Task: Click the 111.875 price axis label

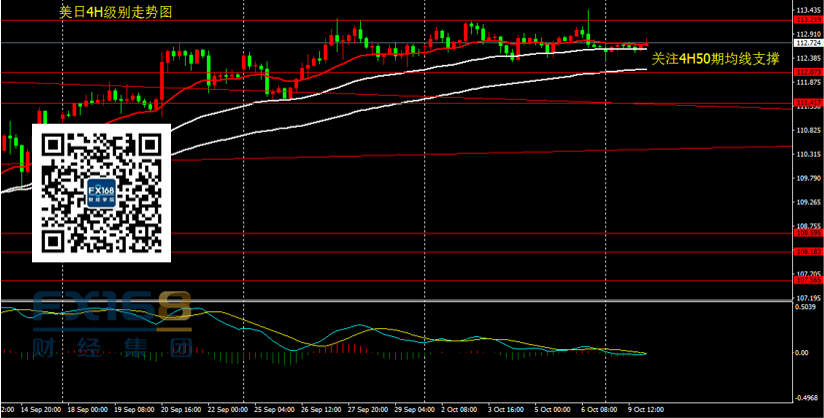Action: click(807, 82)
